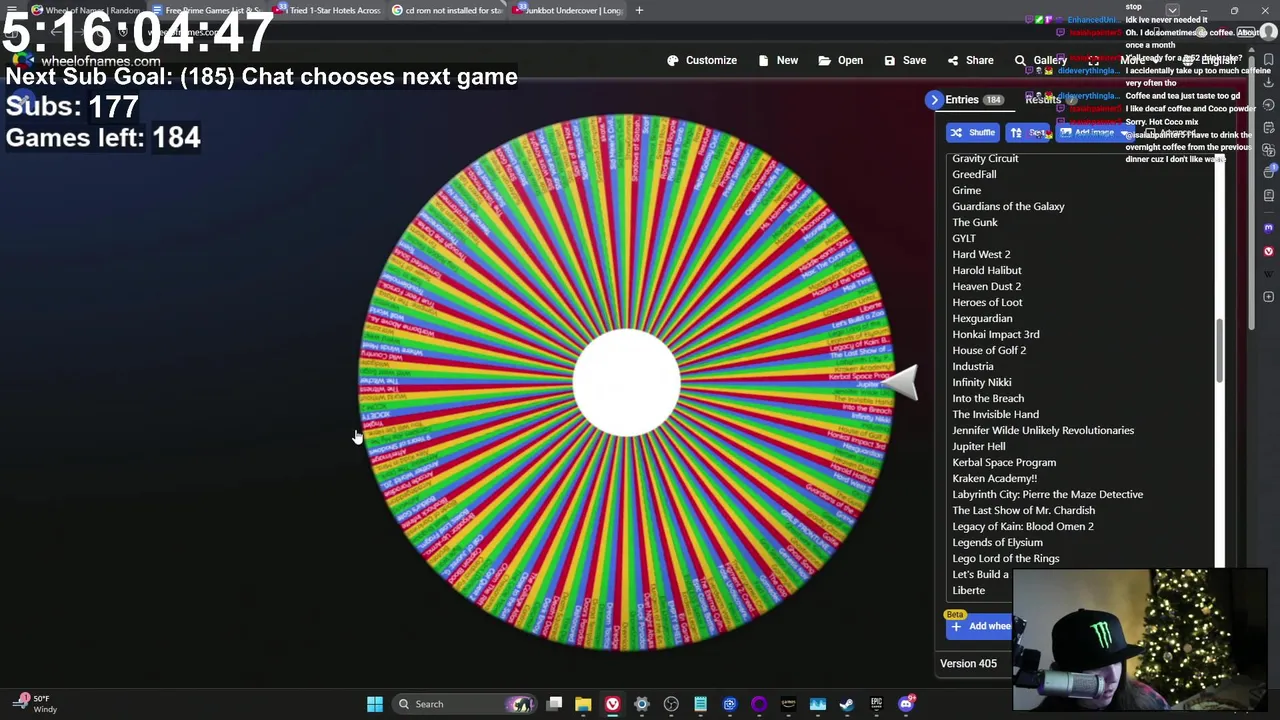Open Discord from taskbar
This screenshot has width=1280, height=720.
point(906,704)
